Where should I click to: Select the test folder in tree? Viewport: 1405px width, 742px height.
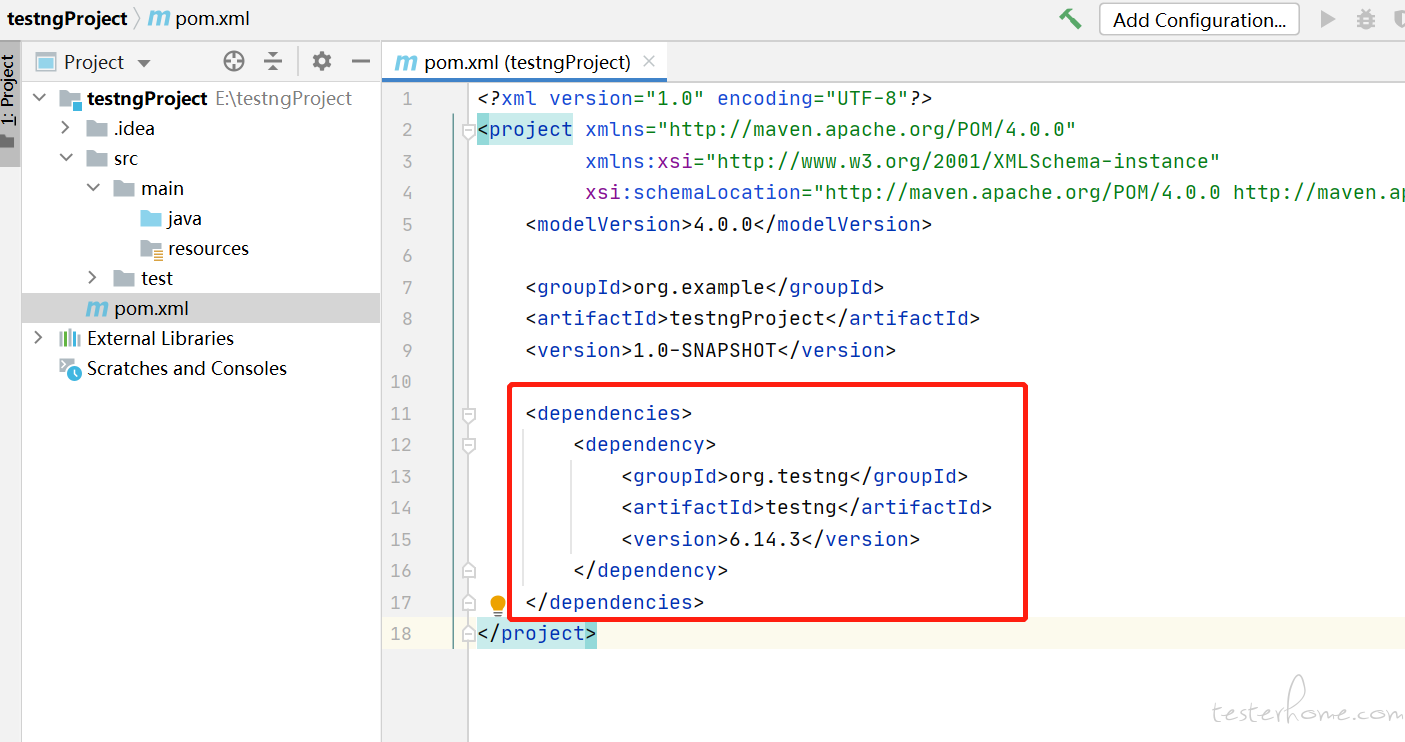point(157,278)
